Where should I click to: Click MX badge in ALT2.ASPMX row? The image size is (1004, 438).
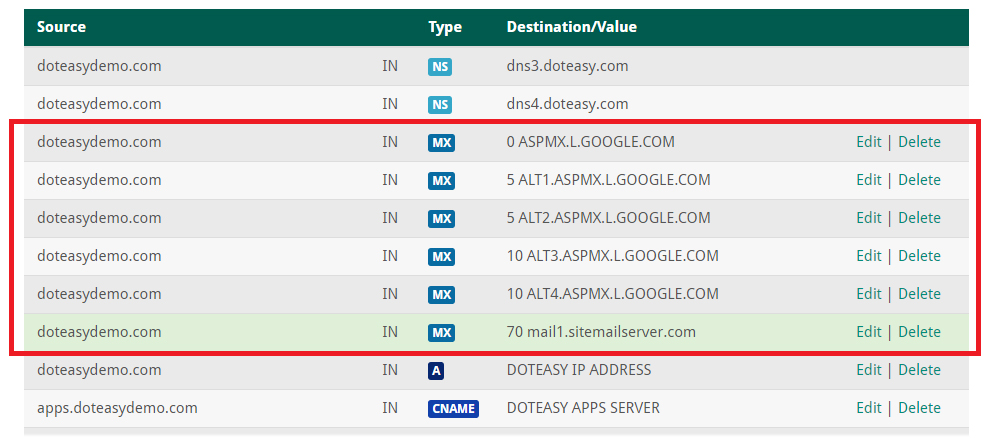(441, 218)
